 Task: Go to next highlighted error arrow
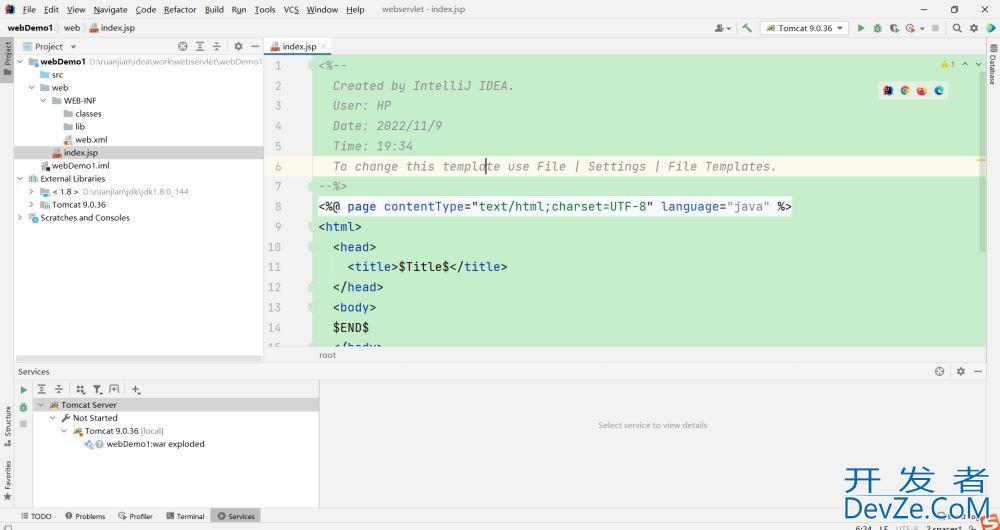pos(979,64)
